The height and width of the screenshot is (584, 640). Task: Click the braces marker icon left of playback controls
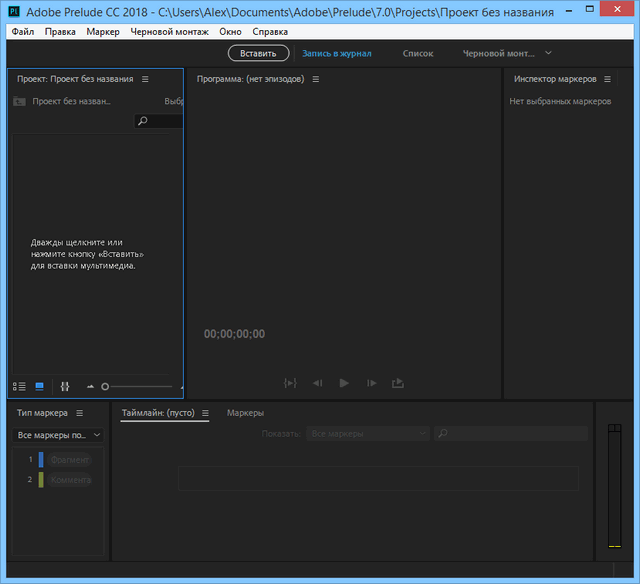290,383
